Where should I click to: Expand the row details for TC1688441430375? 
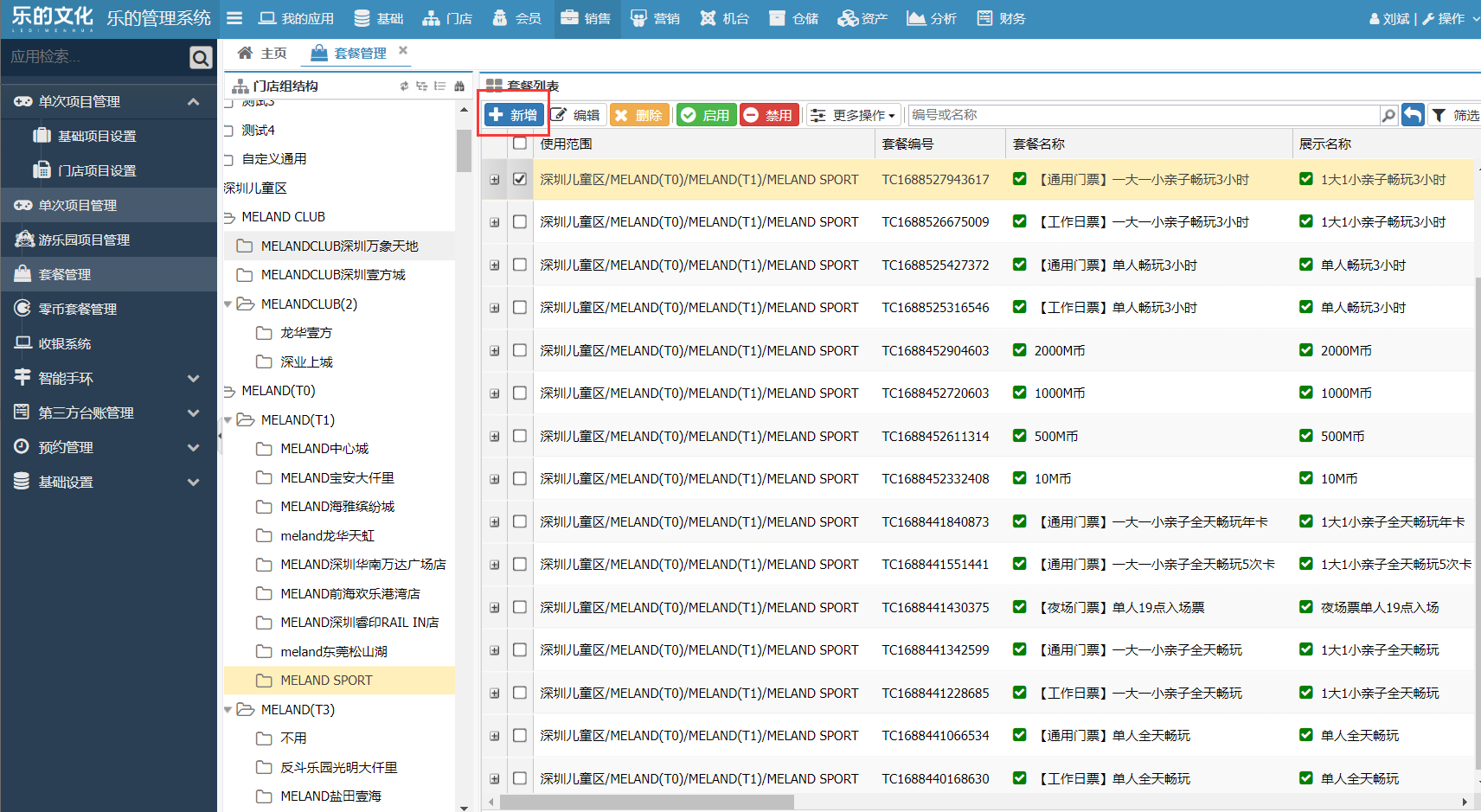(495, 608)
